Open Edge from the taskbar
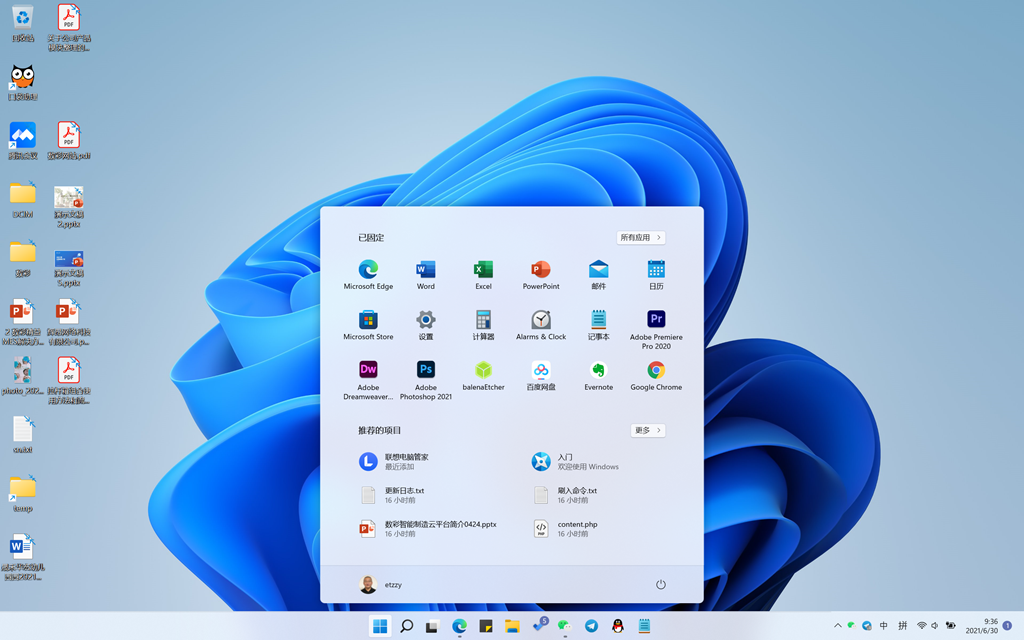Screen dimensions: 1024x640 click(459, 626)
